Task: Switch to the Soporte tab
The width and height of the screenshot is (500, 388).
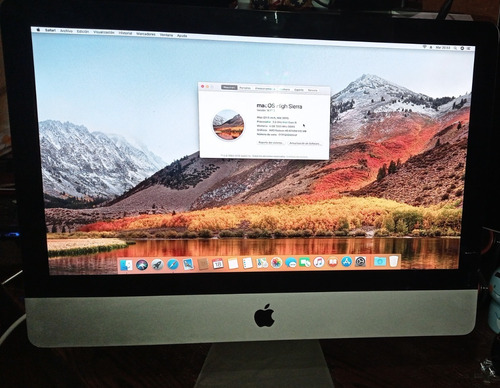Action: tap(299, 90)
